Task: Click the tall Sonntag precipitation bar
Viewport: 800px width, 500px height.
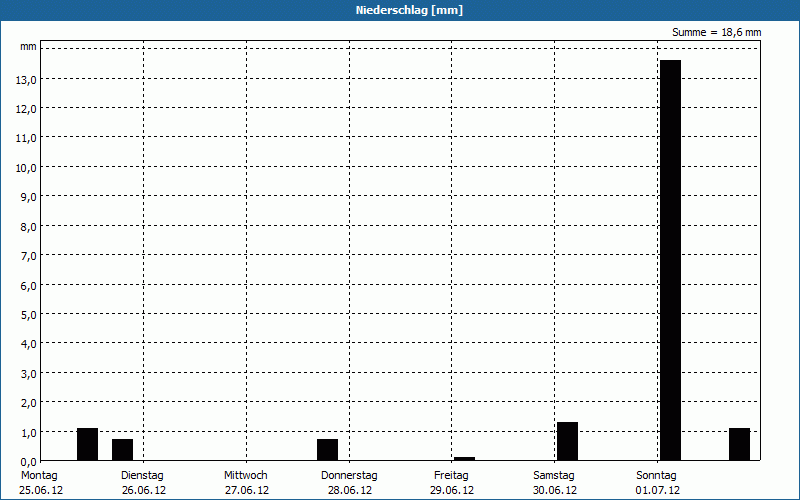Action: [670, 260]
